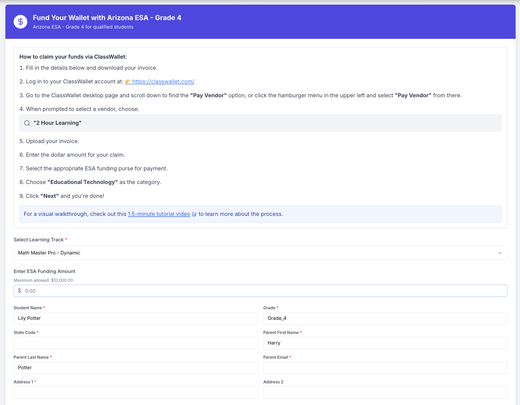Click the bold "Educational Technology" text

83,182
